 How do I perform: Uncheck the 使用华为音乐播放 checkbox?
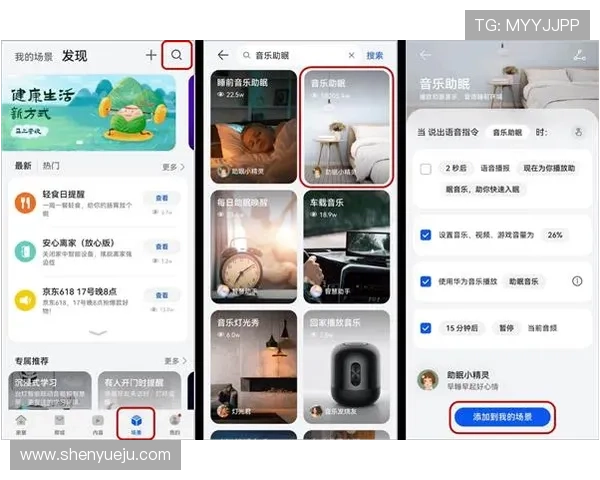coord(426,281)
